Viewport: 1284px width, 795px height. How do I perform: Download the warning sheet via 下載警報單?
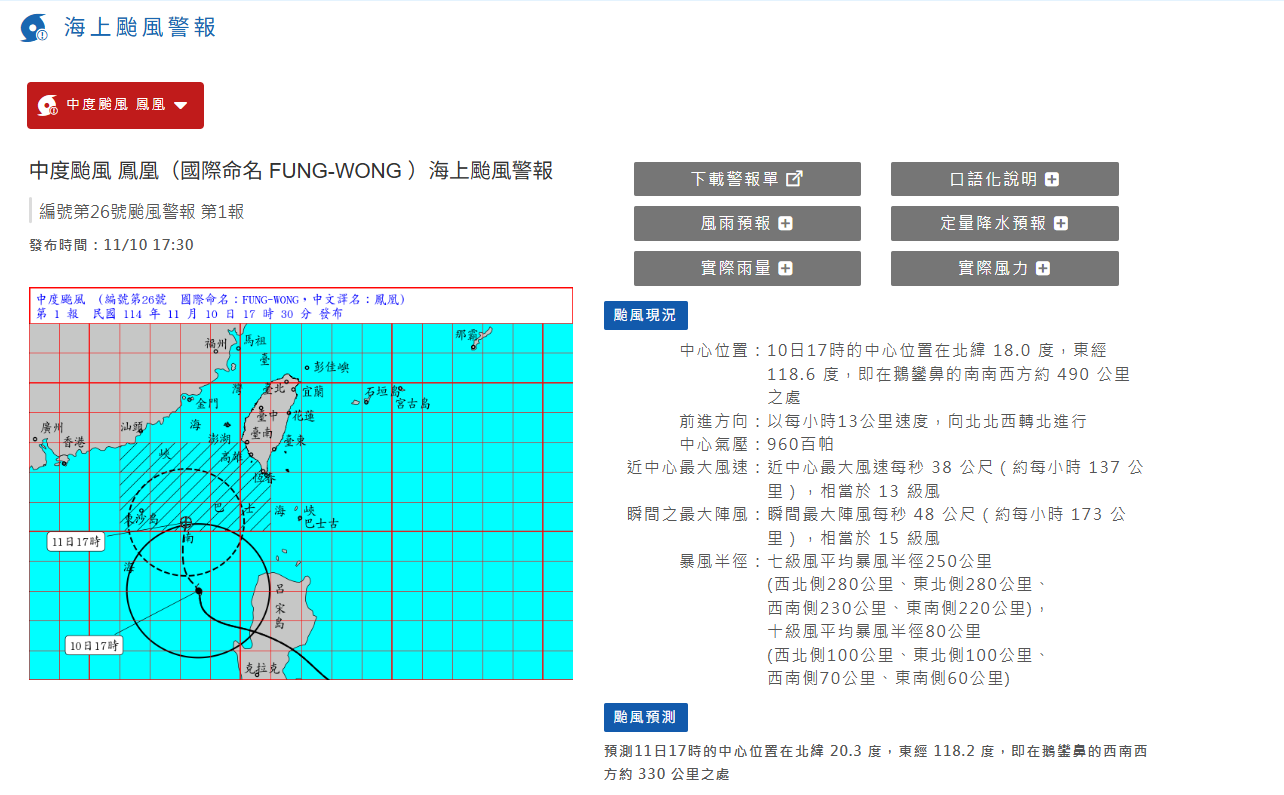point(746,179)
